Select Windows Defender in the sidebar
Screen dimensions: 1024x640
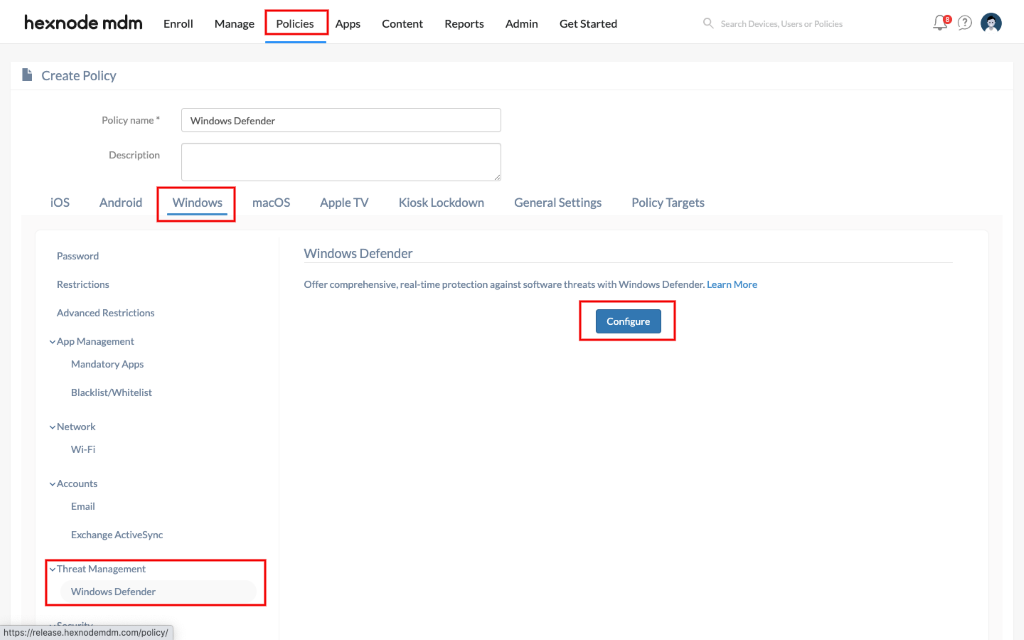(157, 592)
